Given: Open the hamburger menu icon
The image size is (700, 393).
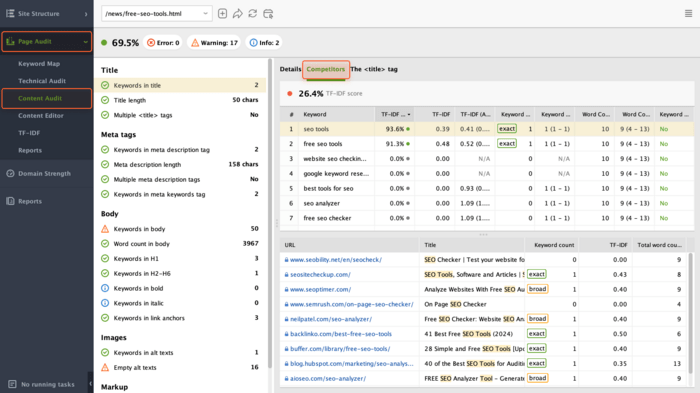Looking at the screenshot, I should [x=688, y=13].
